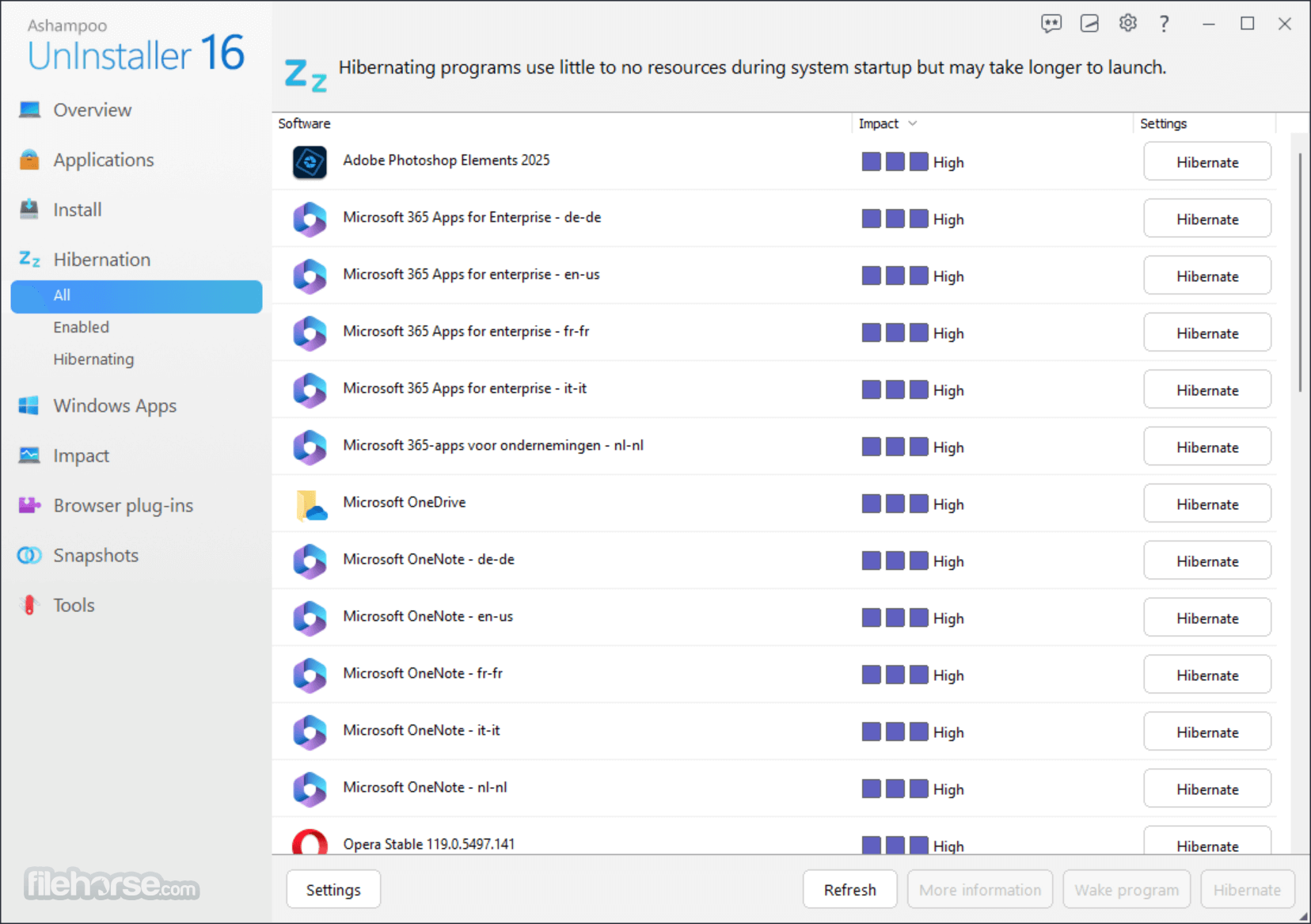Click High impact for Adobe Photoshop Elements
Image resolution: width=1311 pixels, height=924 pixels.
(912, 162)
